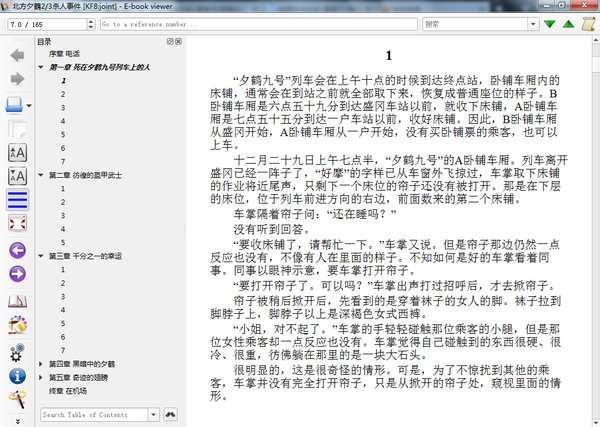This screenshot has width=600, height=427.
Task: Click the paragraph starting 车掌隔着帘子问
Action: [315, 214]
